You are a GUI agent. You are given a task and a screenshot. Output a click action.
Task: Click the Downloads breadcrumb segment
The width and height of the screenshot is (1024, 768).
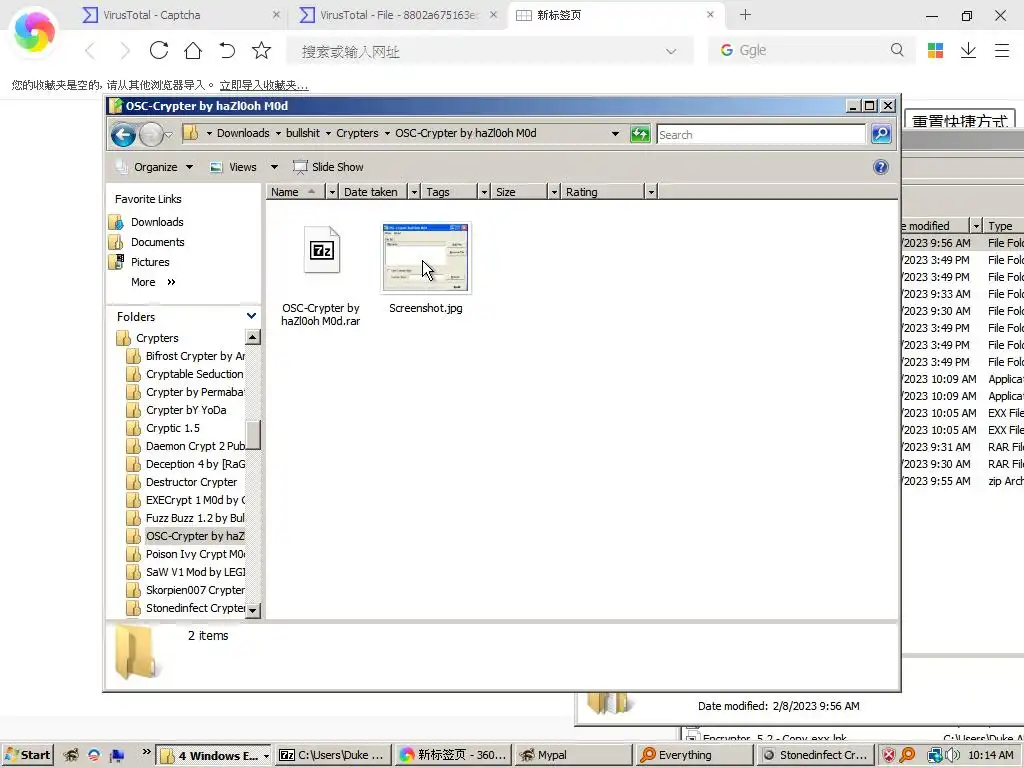(x=243, y=133)
